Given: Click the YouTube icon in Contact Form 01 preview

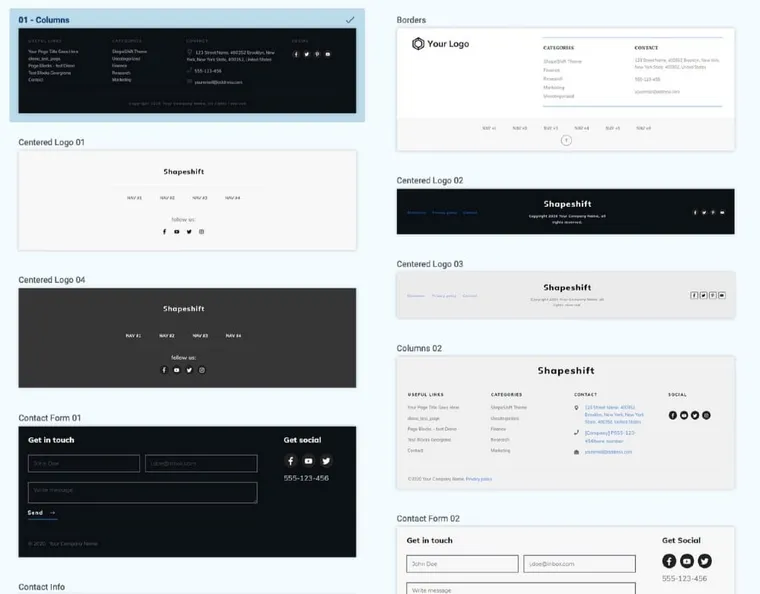Looking at the screenshot, I should coord(308,461).
